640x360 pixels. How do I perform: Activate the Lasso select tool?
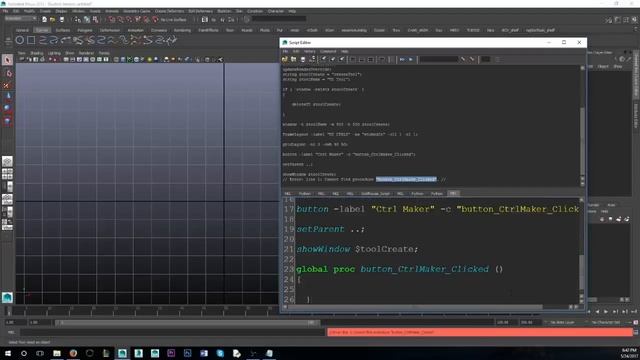coord(8,73)
